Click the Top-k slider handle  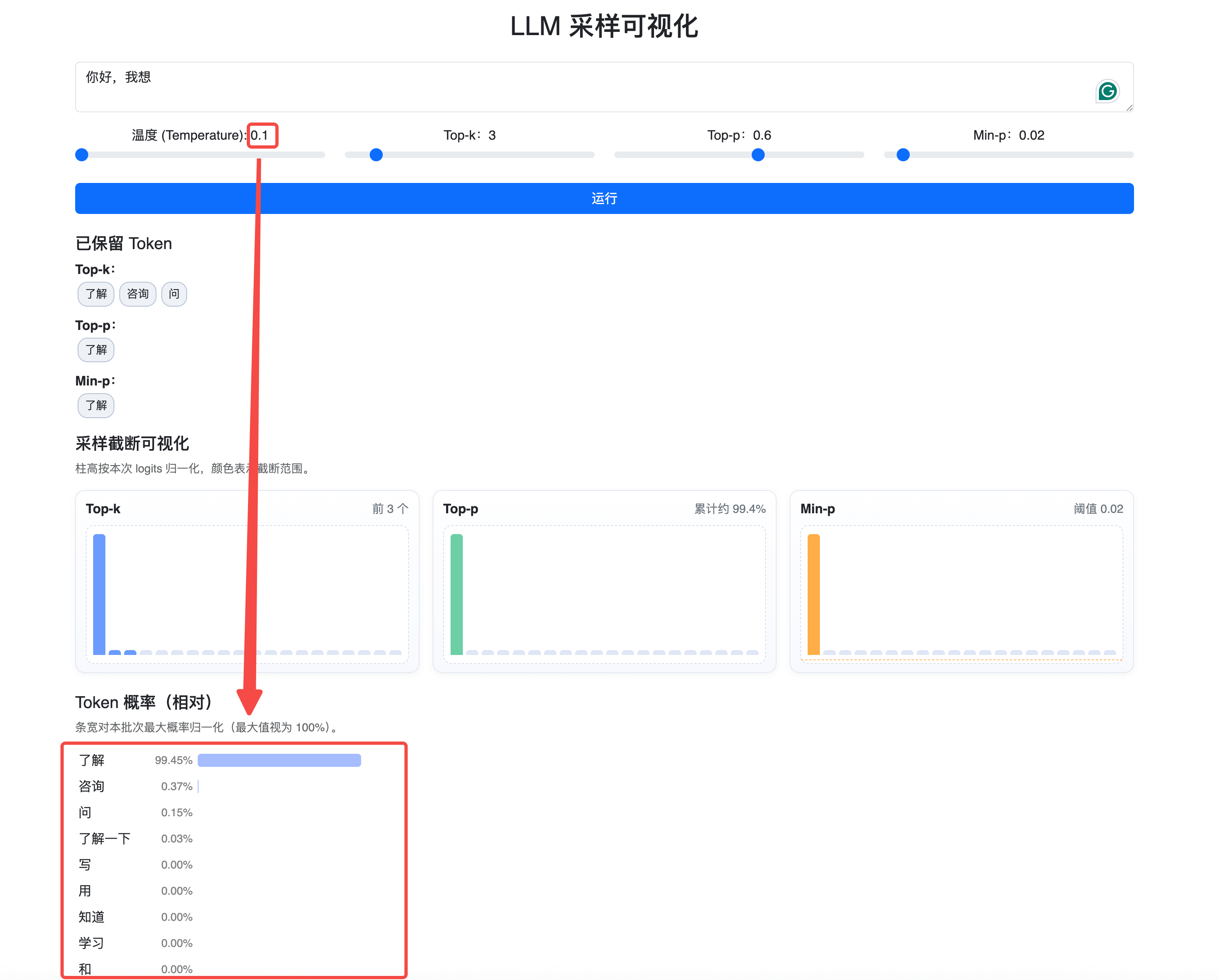(376, 155)
